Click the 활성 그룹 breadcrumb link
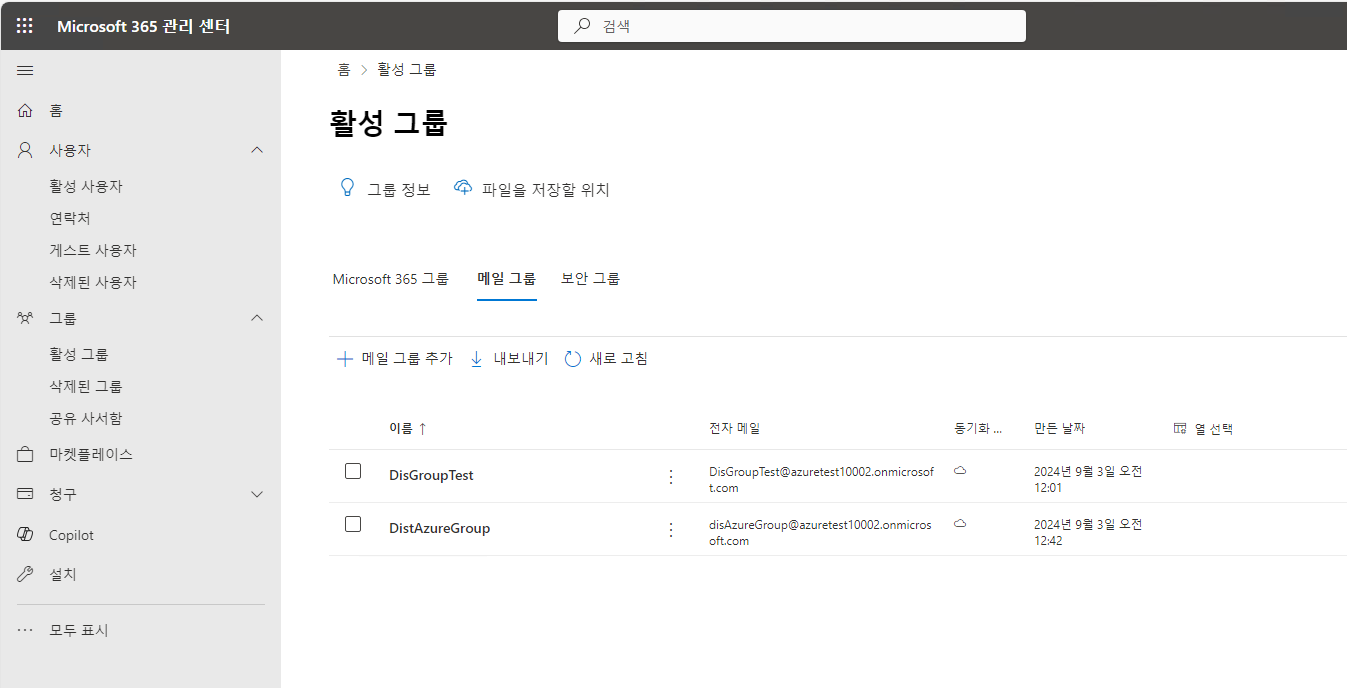1347x688 pixels. (407, 69)
